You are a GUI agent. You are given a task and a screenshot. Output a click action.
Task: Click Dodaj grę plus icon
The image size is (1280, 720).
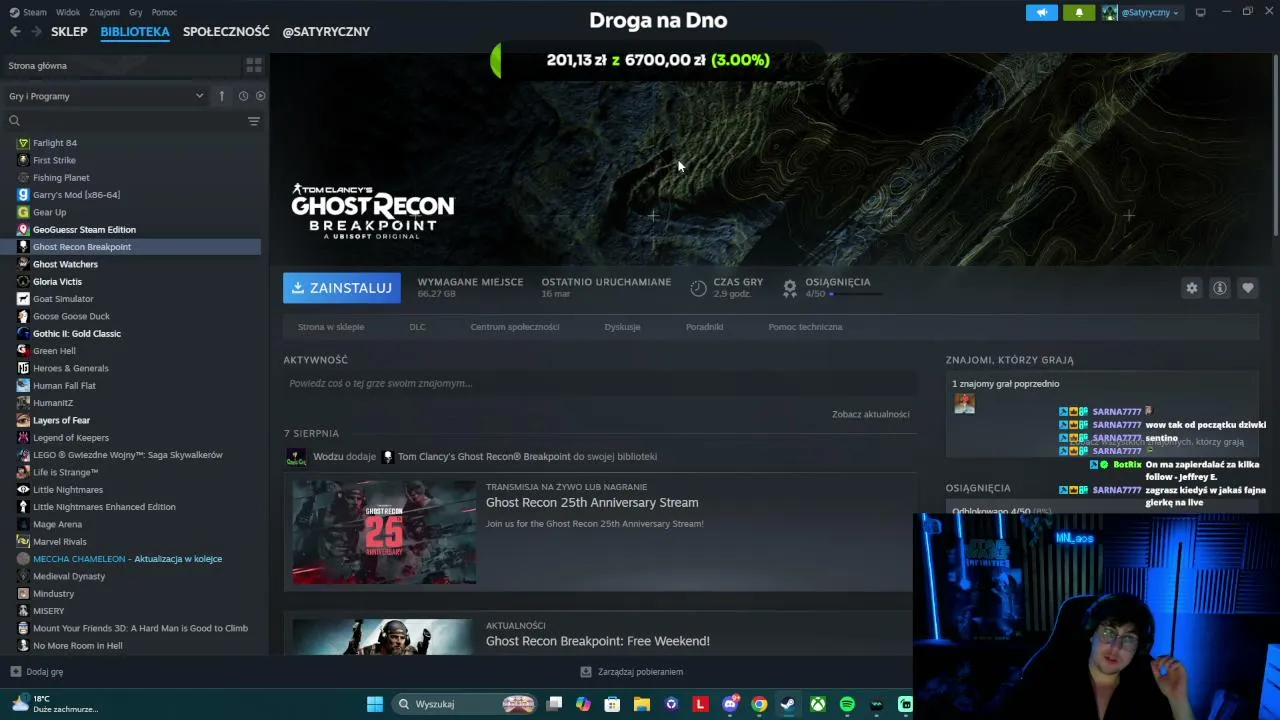pyautogui.click(x=15, y=672)
